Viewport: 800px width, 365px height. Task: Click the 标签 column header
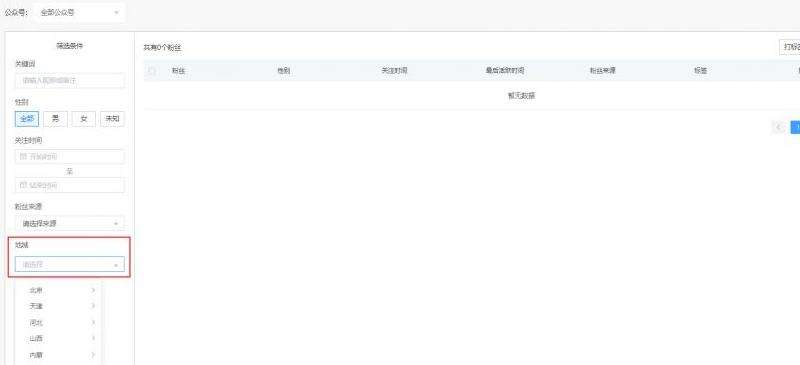point(701,71)
